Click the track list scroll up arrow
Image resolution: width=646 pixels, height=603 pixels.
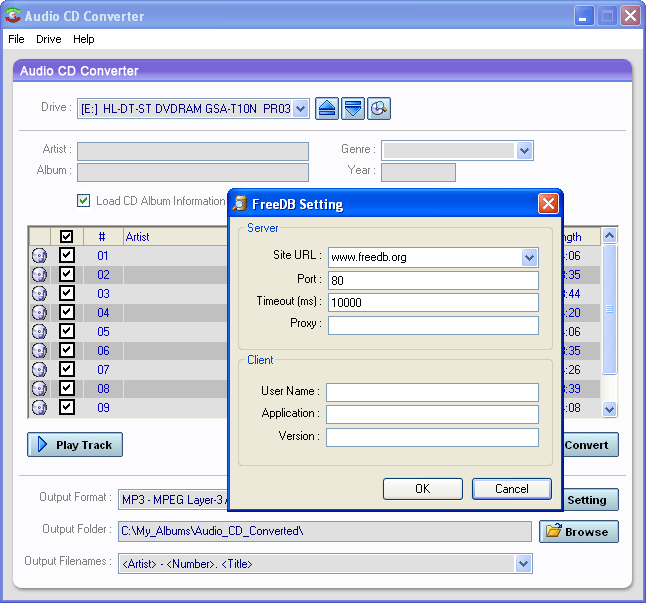click(x=609, y=235)
